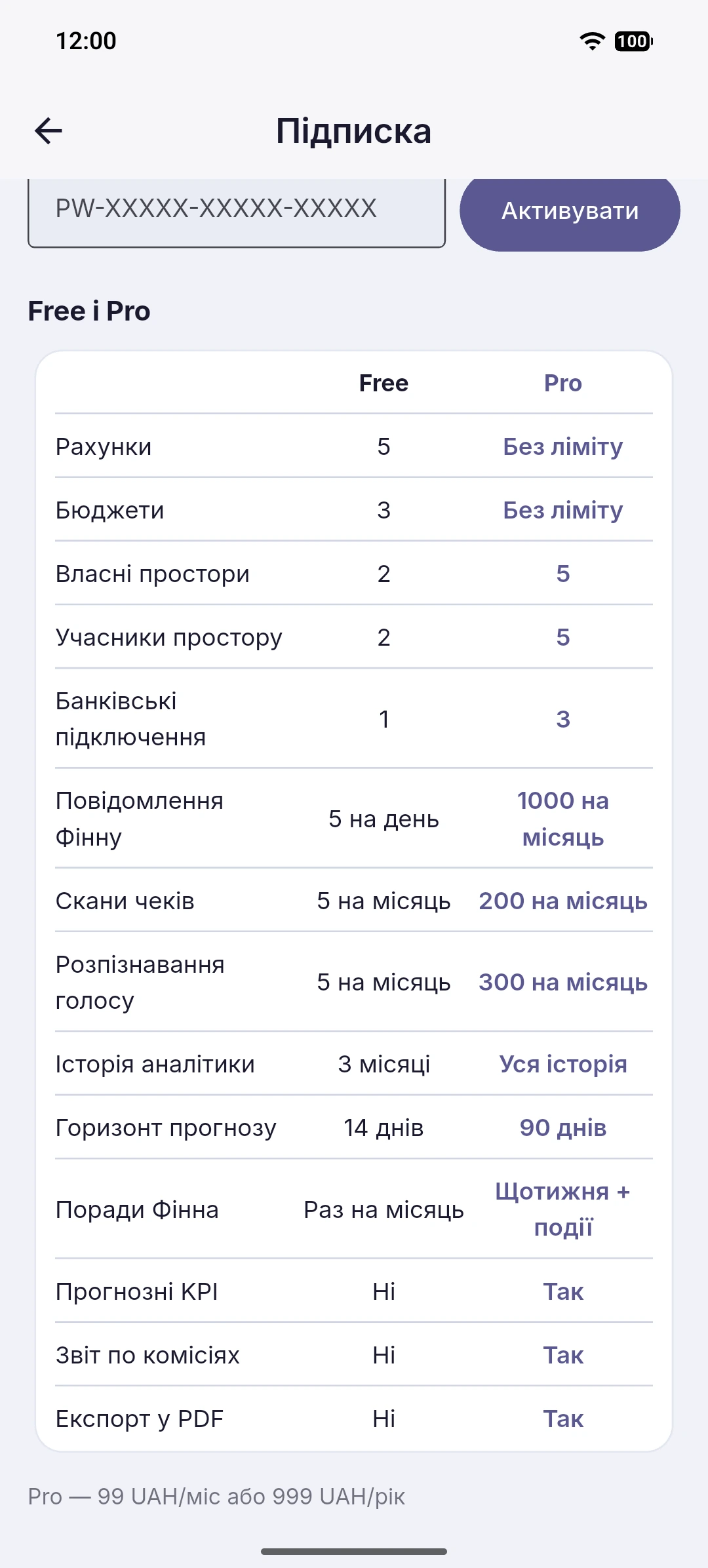The image size is (708, 1568).
Task: Select the Free column header
Action: [383, 383]
